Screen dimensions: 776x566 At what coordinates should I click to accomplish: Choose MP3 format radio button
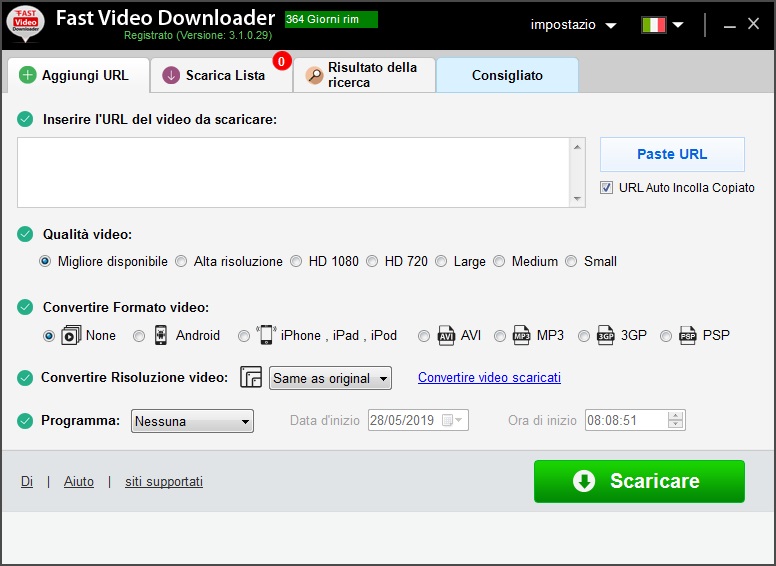pos(500,336)
